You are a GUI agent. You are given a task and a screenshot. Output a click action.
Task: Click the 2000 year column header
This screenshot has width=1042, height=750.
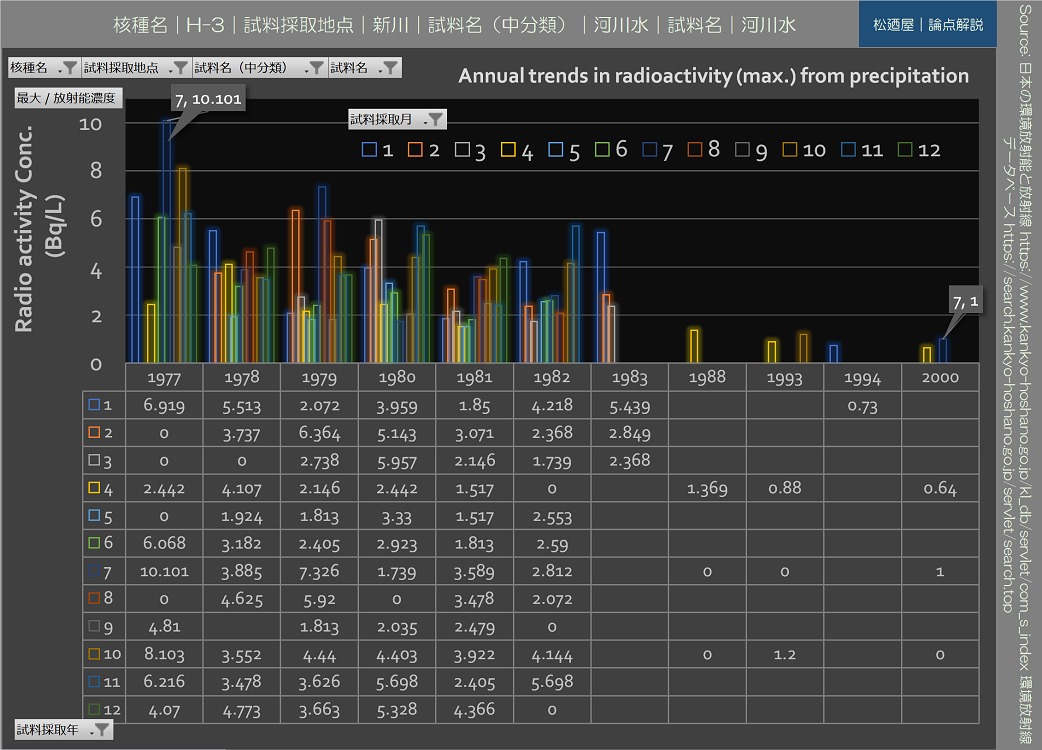click(x=940, y=378)
